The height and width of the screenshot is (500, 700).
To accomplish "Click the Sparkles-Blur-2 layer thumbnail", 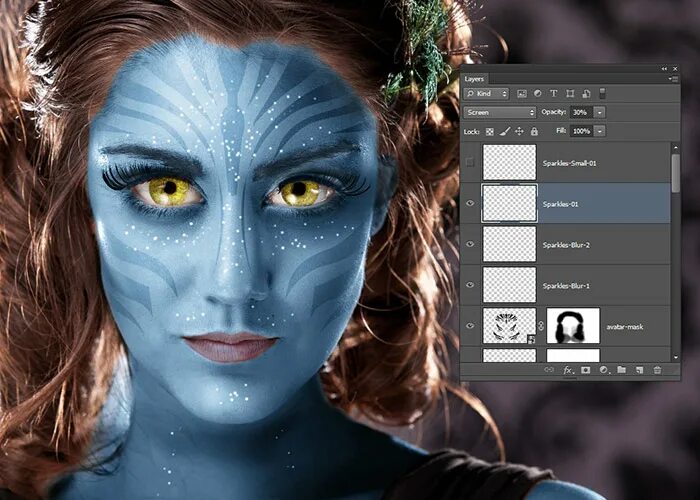I will pos(509,244).
